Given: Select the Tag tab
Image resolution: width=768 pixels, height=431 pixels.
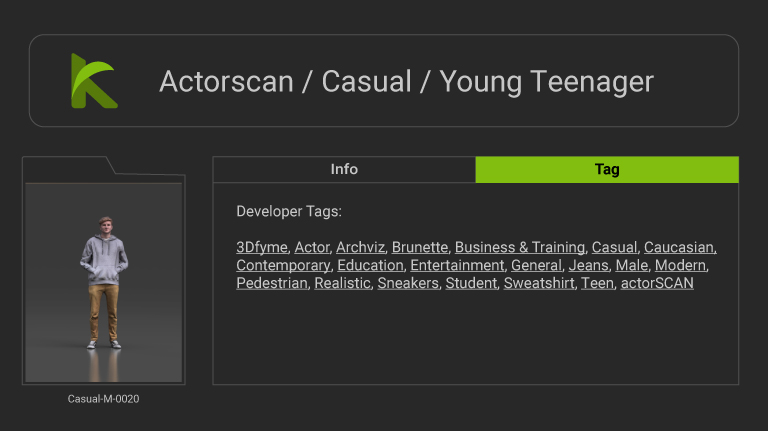Looking at the screenshot, I should click(607, 169).
